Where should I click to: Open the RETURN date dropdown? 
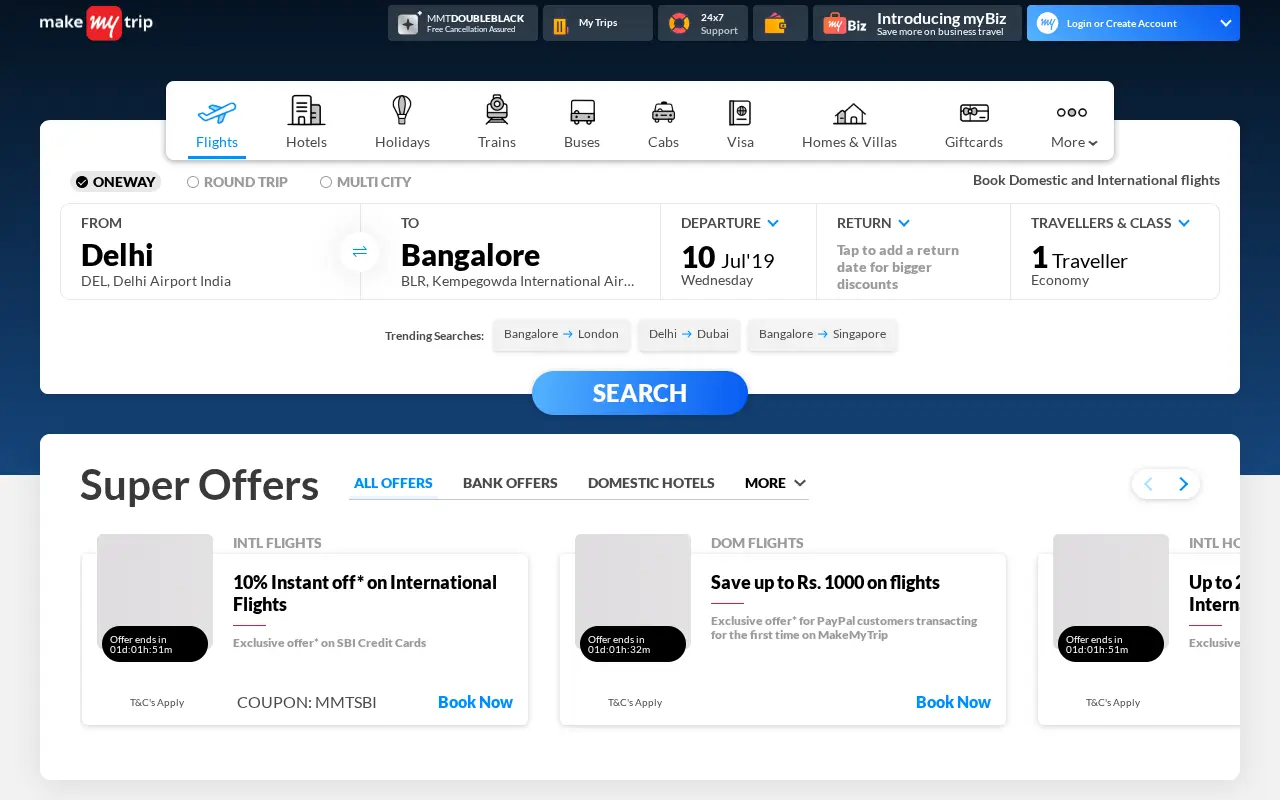(x=874, y=223)
